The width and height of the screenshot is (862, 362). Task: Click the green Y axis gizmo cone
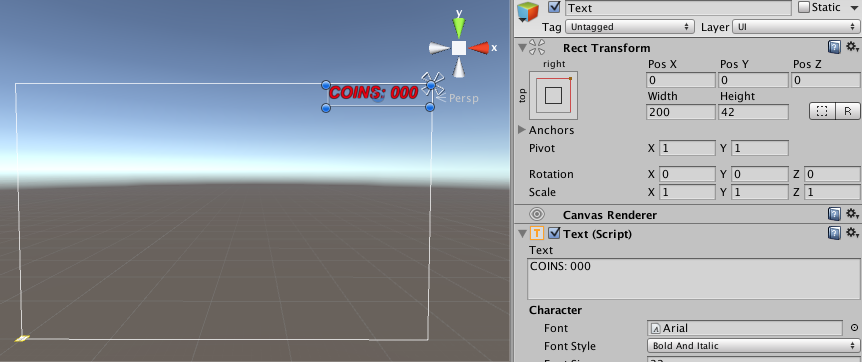(x=458, y=28)
